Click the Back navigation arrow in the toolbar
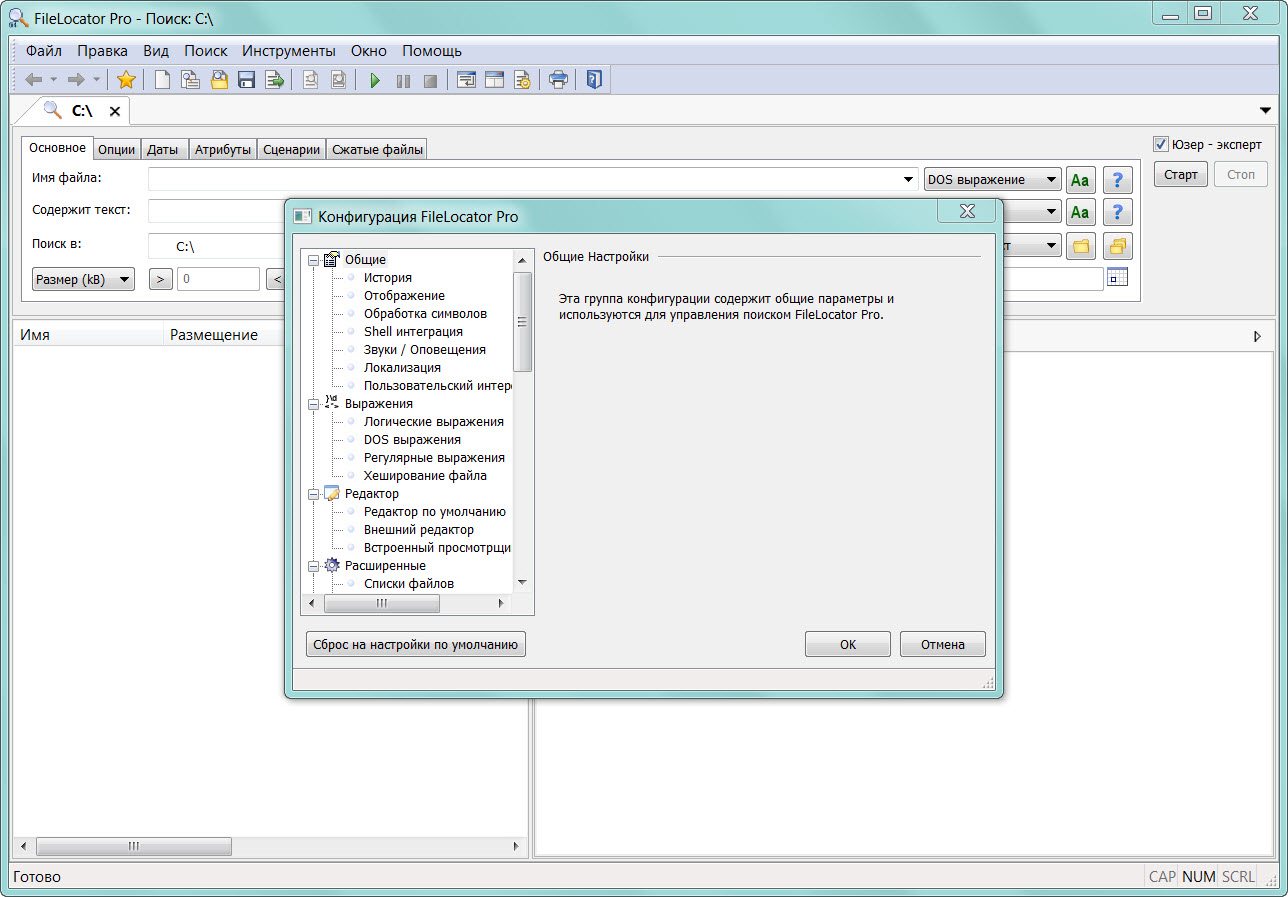 point(33,80)
